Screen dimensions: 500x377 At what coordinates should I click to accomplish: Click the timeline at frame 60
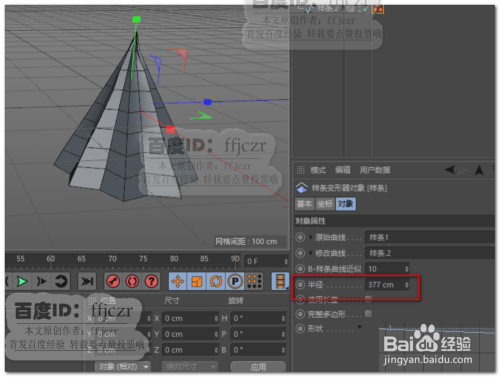(51, 259)
